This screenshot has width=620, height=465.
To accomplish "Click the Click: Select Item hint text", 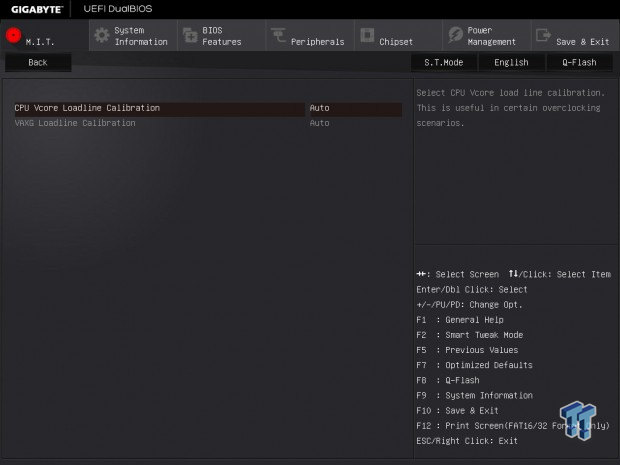I will click(x=560, y=274).
